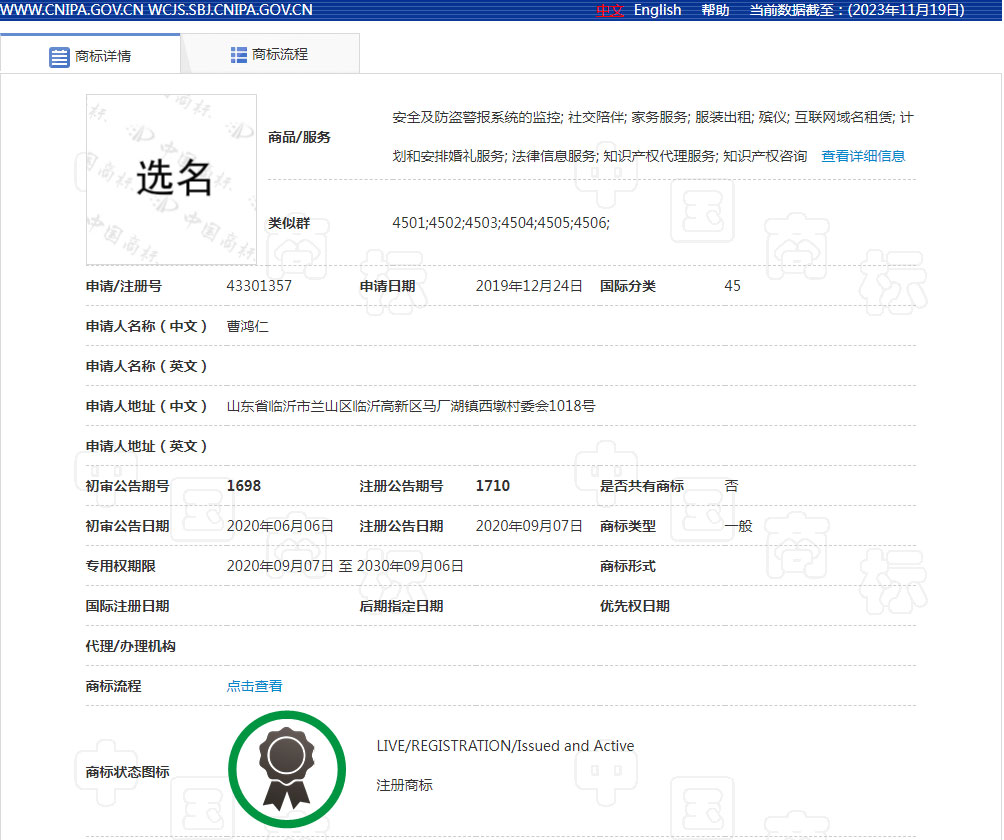Click the 申请人名称（英文） label
This screenshot has width=1004, height=840.
pos(147,366)
